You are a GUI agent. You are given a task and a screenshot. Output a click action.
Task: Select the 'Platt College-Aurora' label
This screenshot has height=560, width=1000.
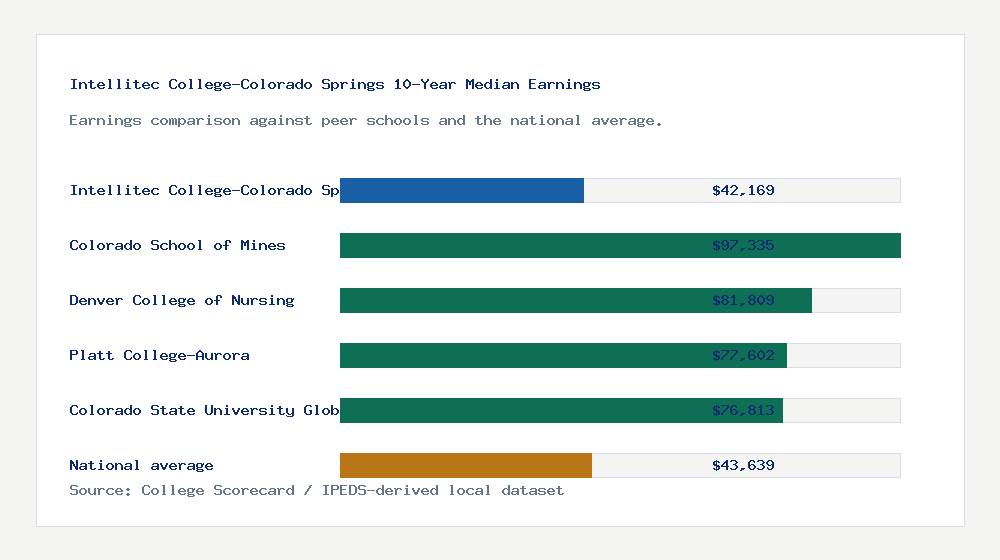[x=159, y=355]
